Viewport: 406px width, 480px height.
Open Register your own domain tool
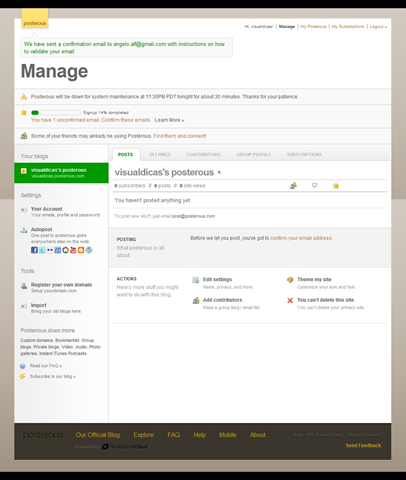click(x=61, y=285)
